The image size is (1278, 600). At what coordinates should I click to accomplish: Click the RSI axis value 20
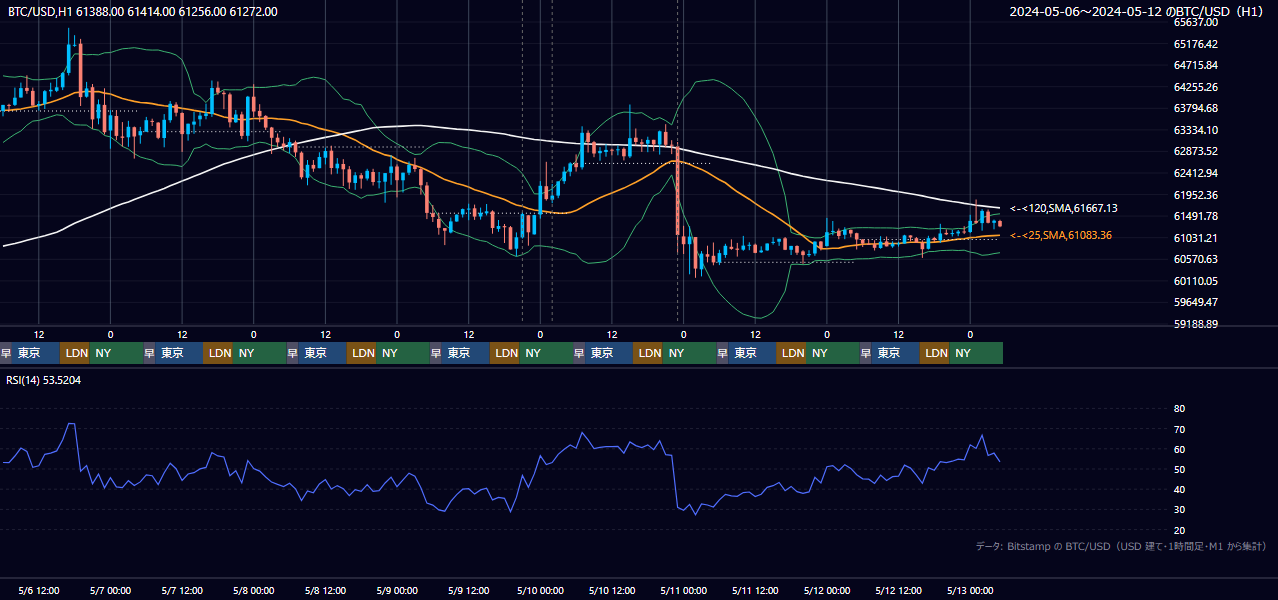pos(1179,530)
